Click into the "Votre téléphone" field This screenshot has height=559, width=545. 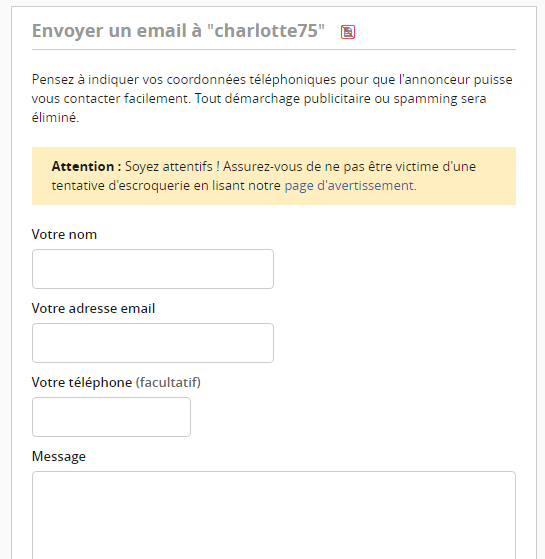(111, 417)
